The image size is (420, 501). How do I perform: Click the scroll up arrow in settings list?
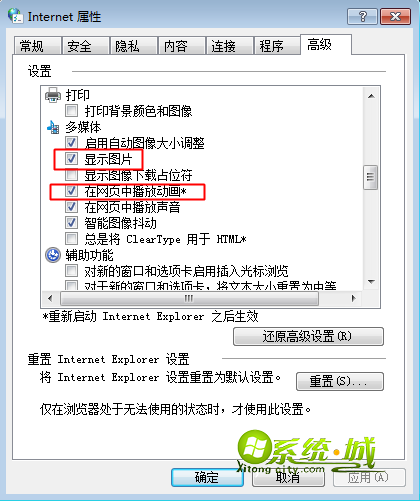[x=371, y=96]
